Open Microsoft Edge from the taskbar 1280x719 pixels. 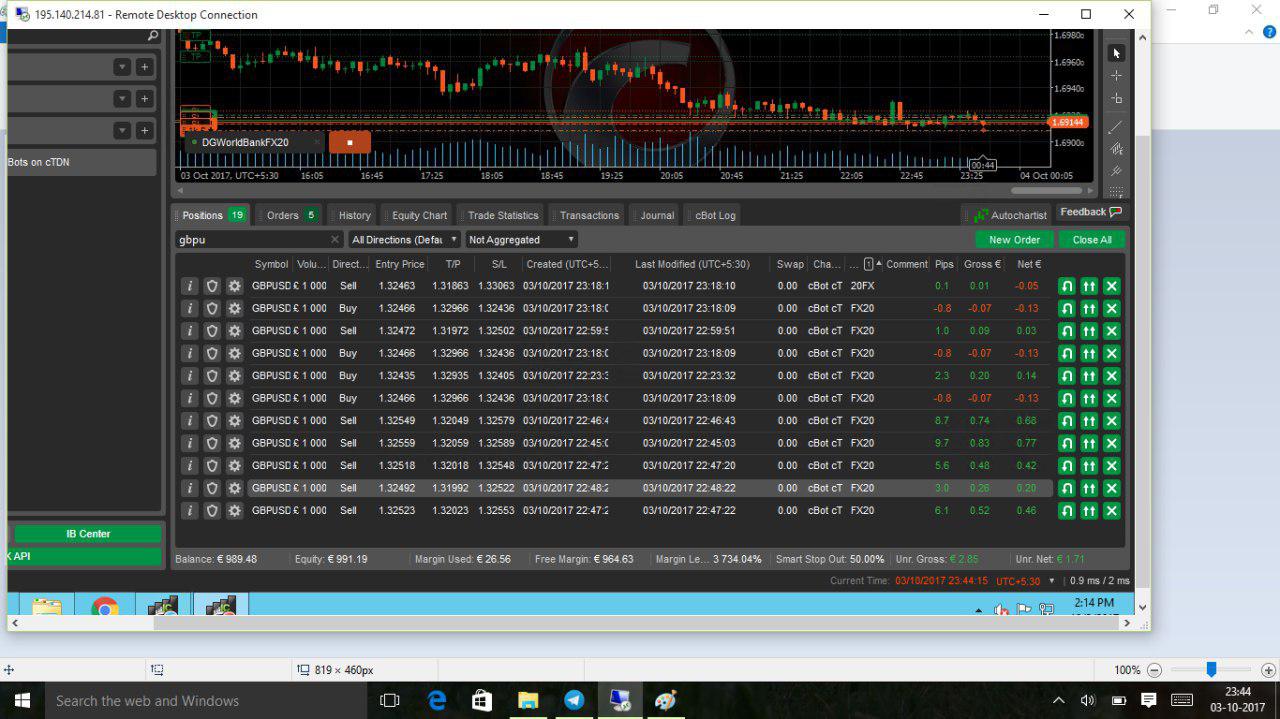tap(437, 701)
